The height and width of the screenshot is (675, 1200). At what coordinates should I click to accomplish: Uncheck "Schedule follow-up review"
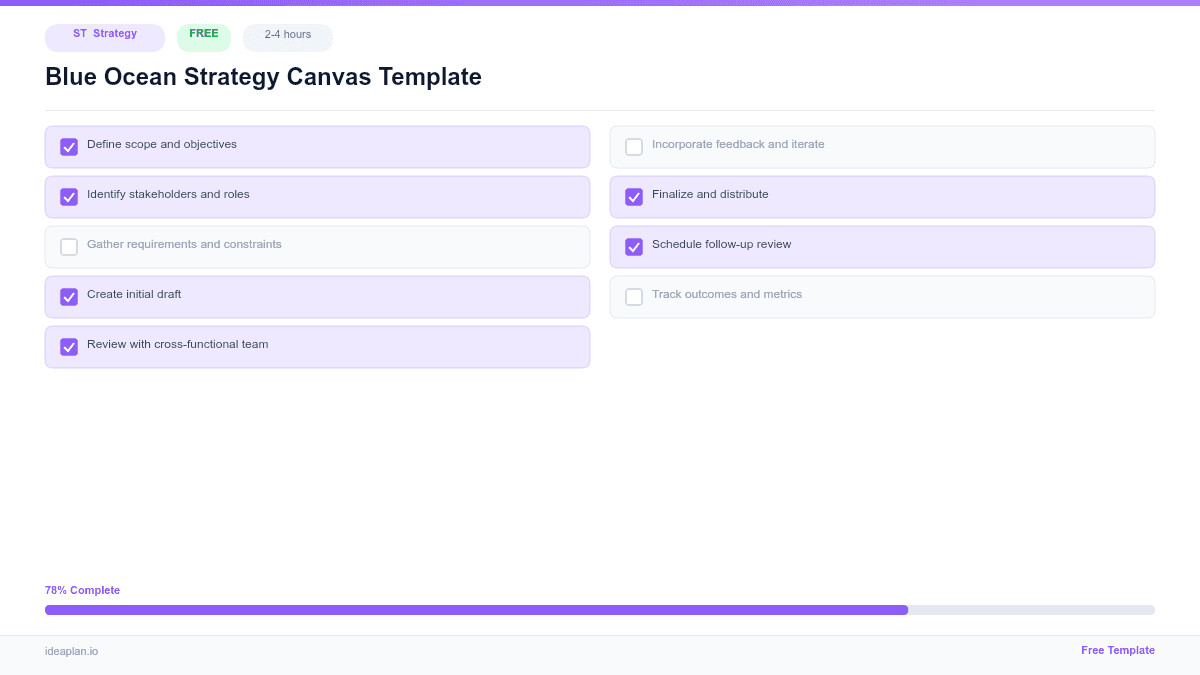(633, 246)
